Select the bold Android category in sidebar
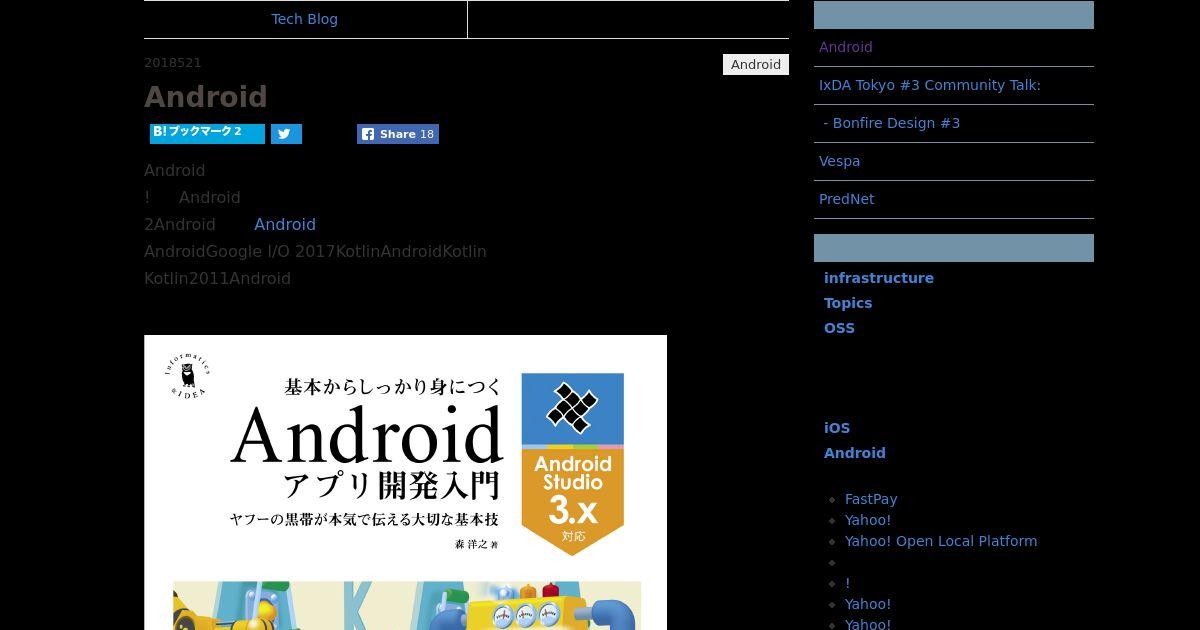Image resolution: width=1200 pixels, height=630 pixels. (x=855, y=453)
